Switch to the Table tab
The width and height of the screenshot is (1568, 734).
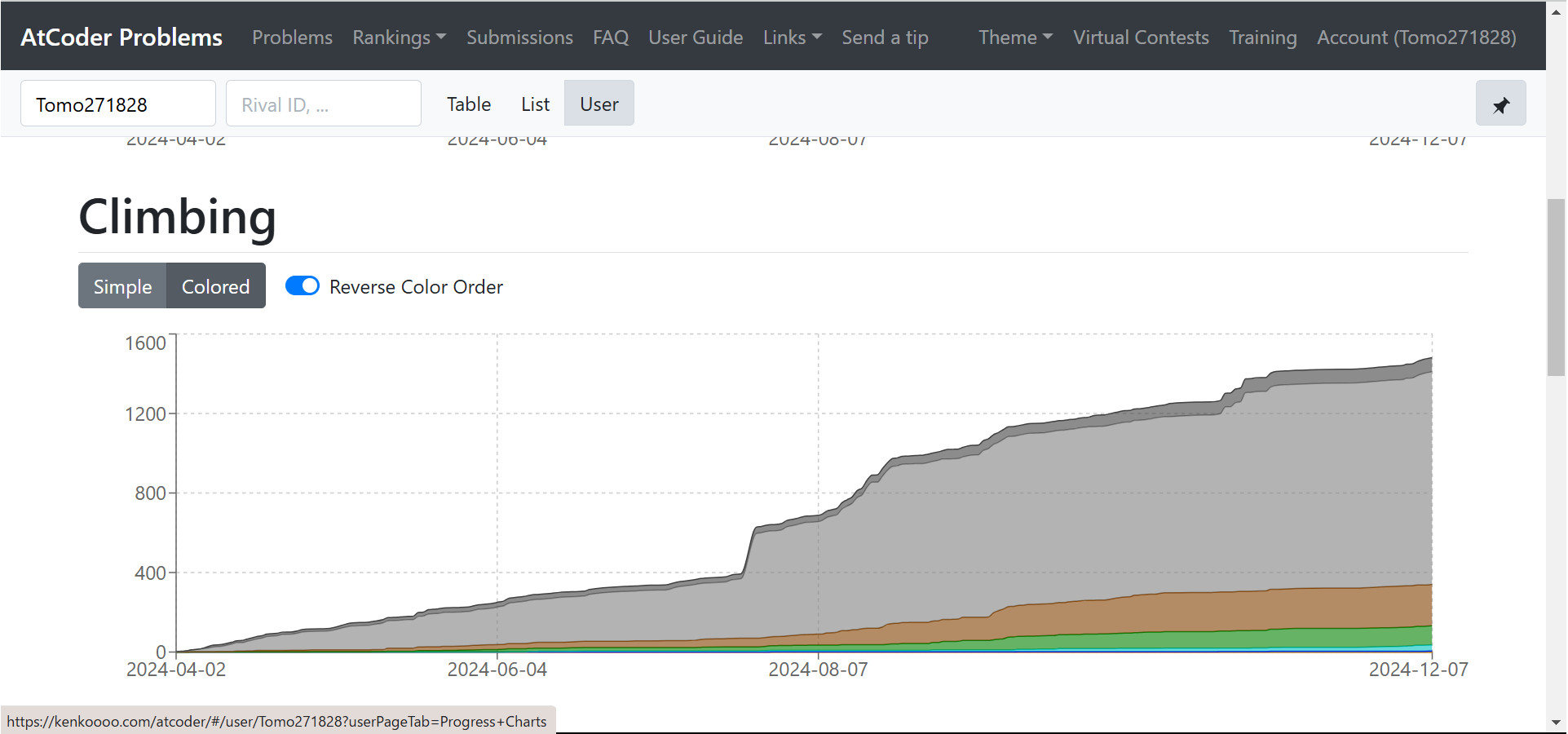469,104
